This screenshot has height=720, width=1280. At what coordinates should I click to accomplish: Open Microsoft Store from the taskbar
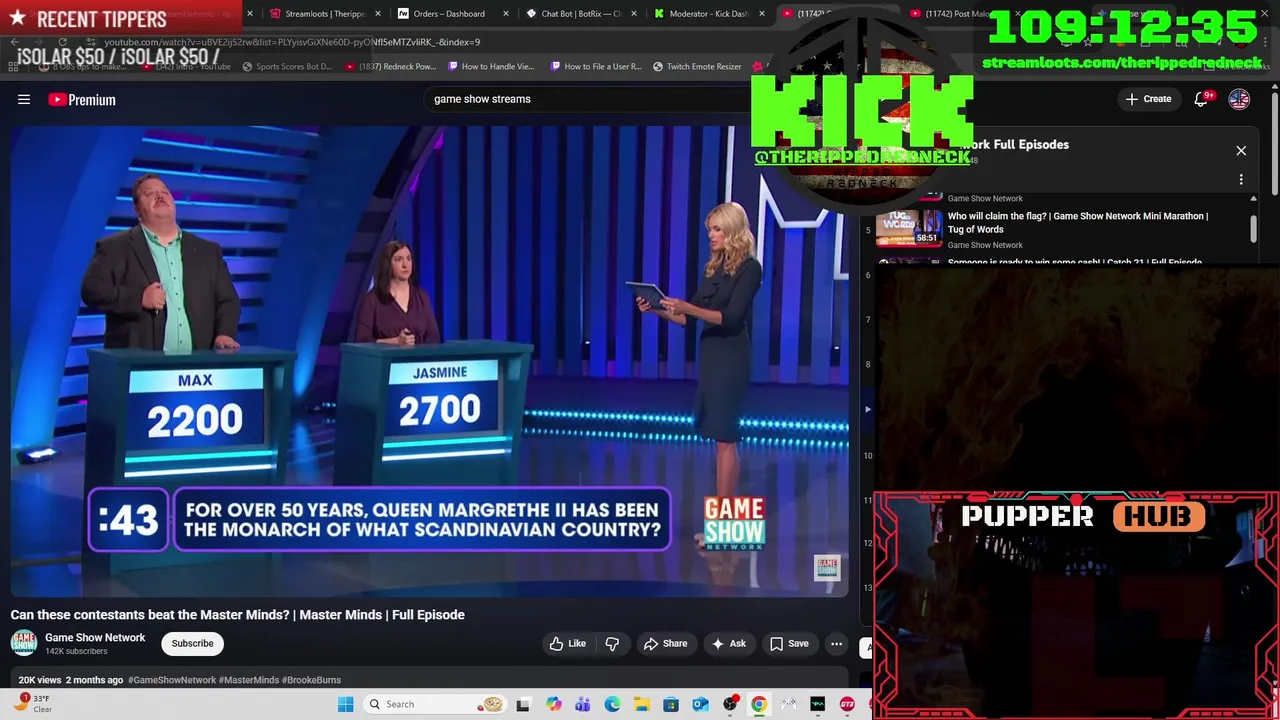tap(671, 704)
